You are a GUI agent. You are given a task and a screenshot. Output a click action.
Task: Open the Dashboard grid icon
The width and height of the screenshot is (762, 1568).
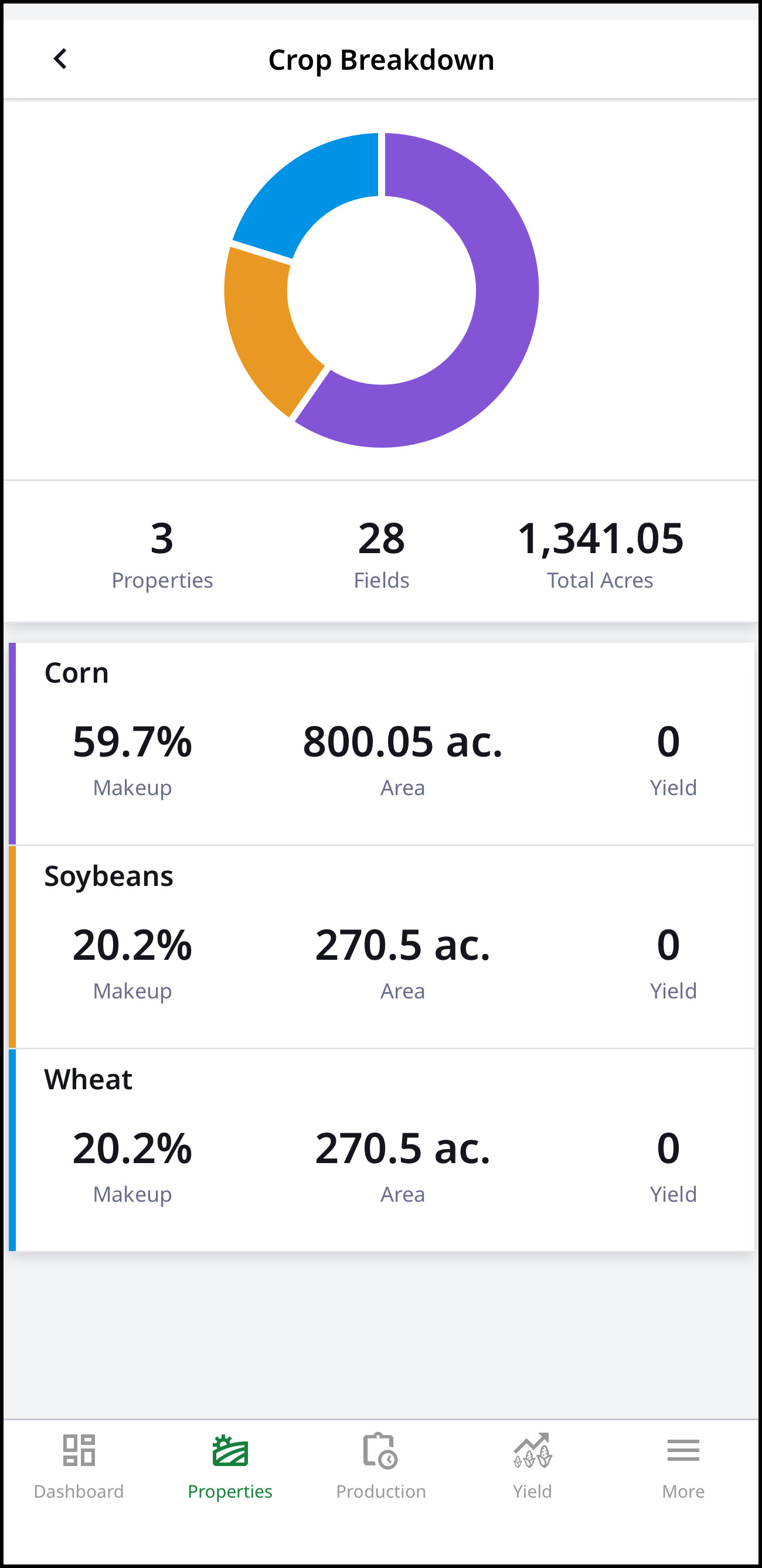coord(79,1450)
